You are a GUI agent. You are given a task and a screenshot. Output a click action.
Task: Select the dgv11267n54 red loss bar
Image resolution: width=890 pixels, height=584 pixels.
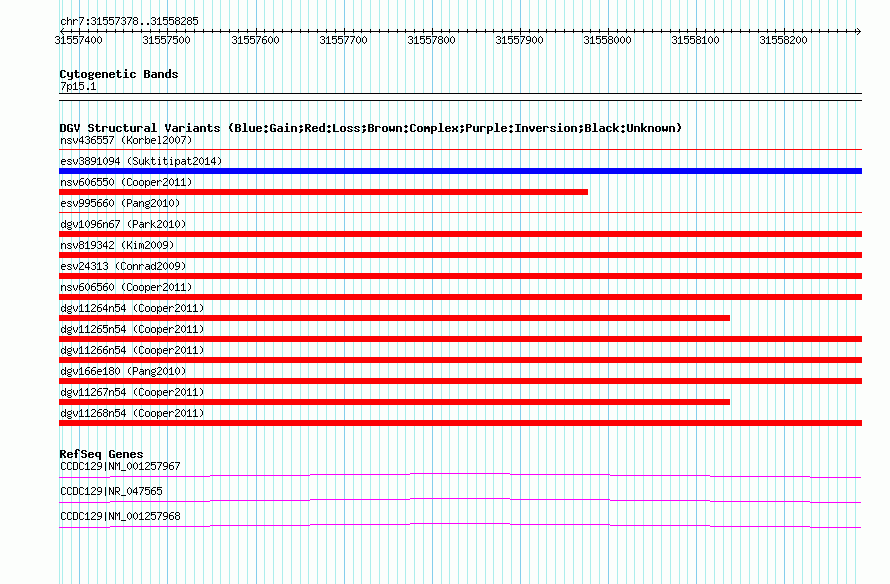(x=394, y=402)
